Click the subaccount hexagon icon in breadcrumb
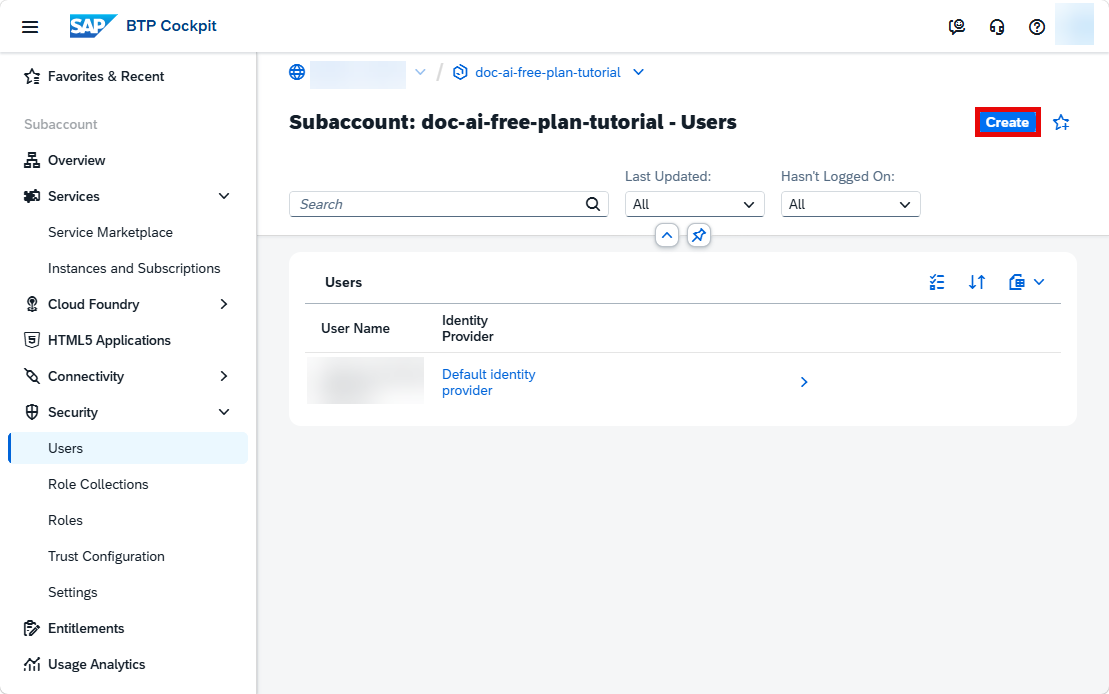The height and width of the screenshot is (694, 1109). (x=460, y=72)
